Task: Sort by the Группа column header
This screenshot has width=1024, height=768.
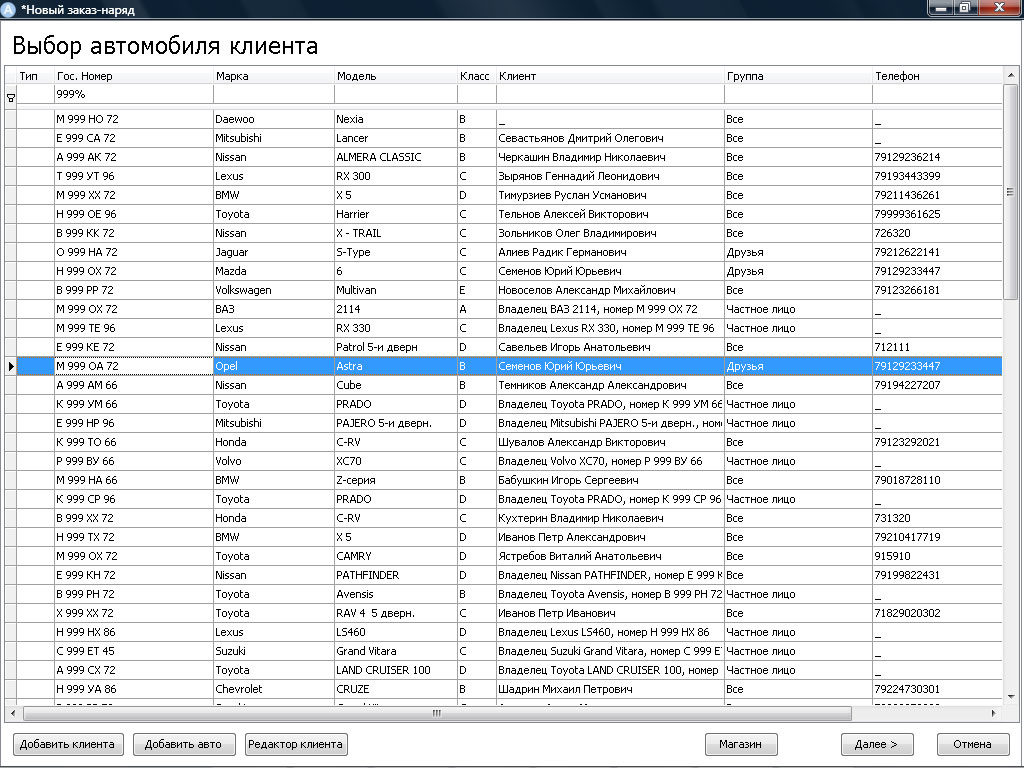Action: tap(799, 76)
